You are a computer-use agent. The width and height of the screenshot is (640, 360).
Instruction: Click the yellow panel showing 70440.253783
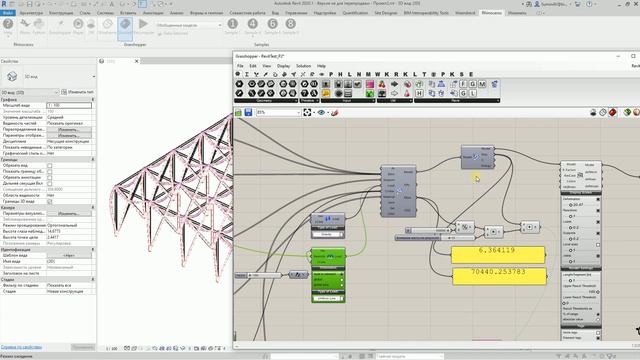pyautogui.click(x=499, y=276)
